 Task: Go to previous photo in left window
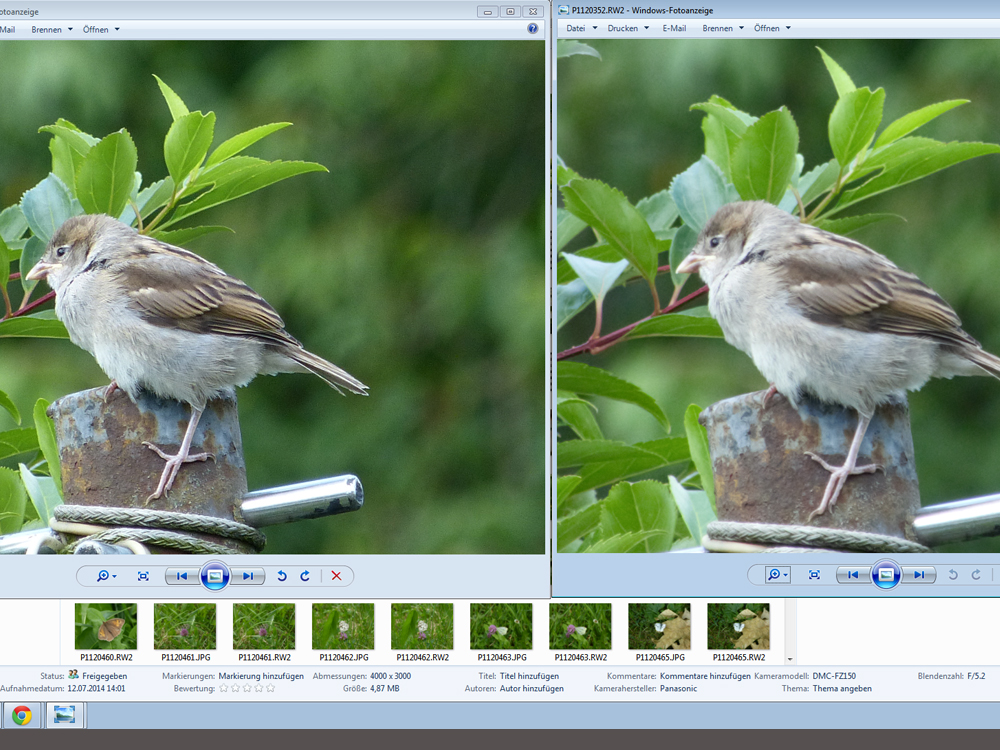pyautogui.click(x=181, y=576)
